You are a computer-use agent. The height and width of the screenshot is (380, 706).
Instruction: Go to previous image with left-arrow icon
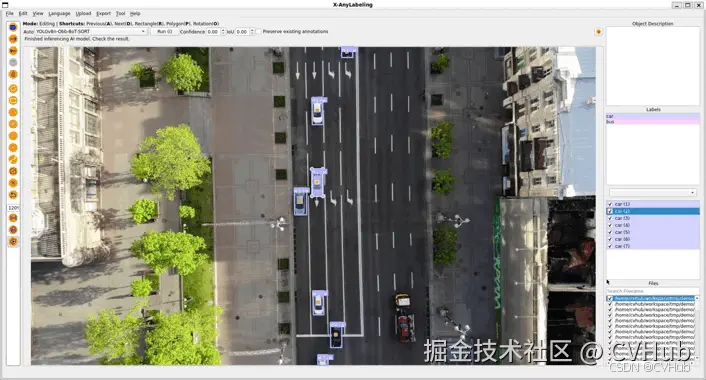pyautogui.click(x=13, y=51)
